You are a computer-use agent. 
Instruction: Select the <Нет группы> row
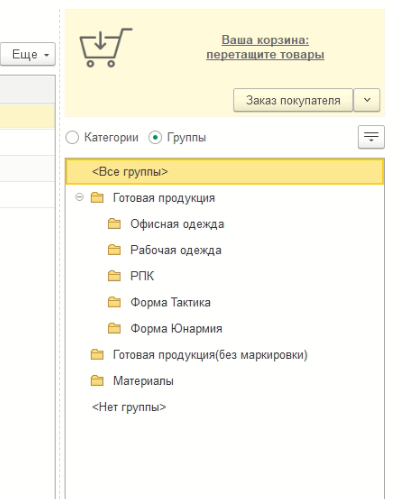click(129, 407)
